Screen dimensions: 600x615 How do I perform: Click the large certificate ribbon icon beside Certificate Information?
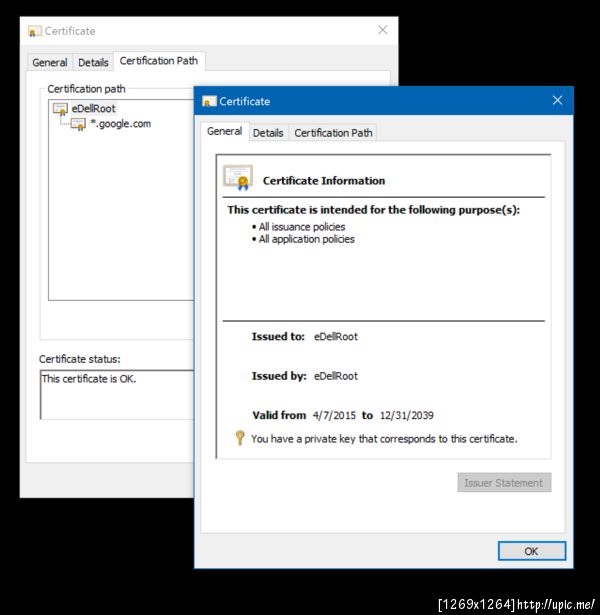[238, 178]
